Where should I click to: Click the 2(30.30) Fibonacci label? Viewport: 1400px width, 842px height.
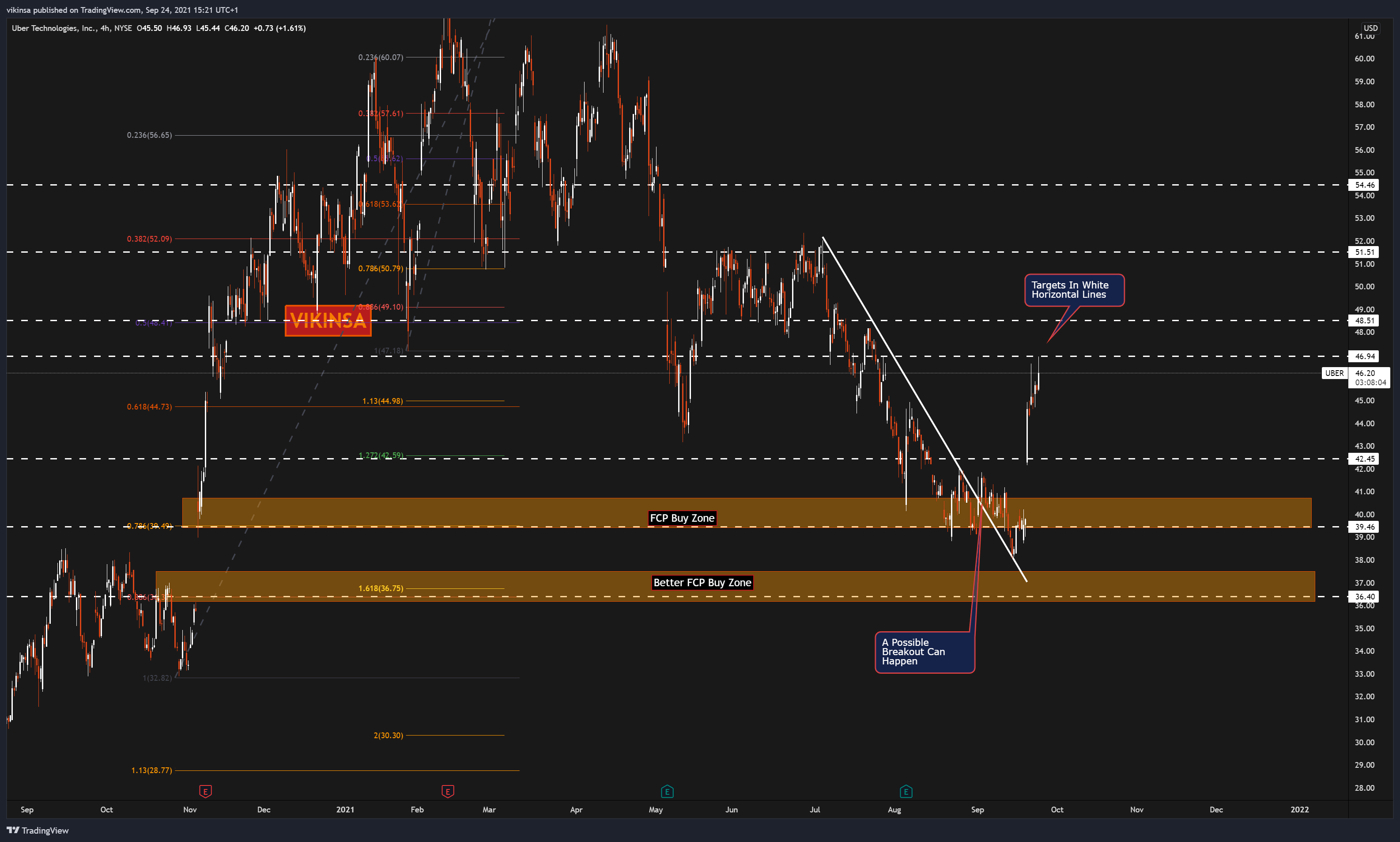point(388,736)
